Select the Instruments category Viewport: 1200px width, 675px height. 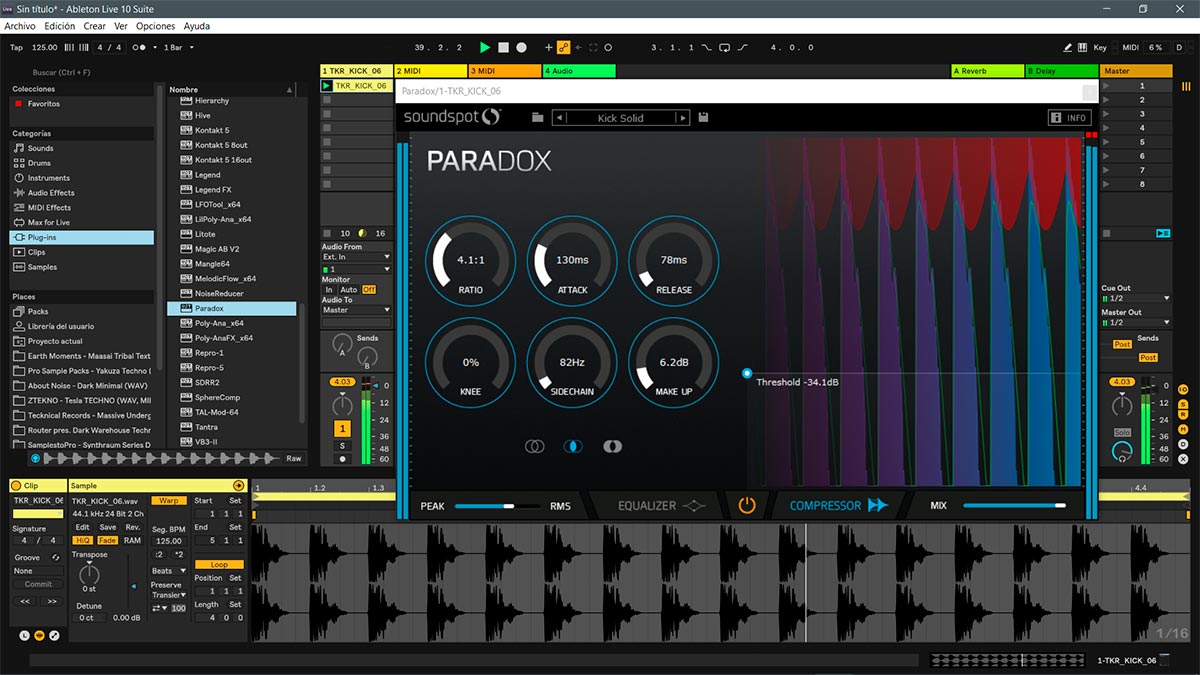49,178
